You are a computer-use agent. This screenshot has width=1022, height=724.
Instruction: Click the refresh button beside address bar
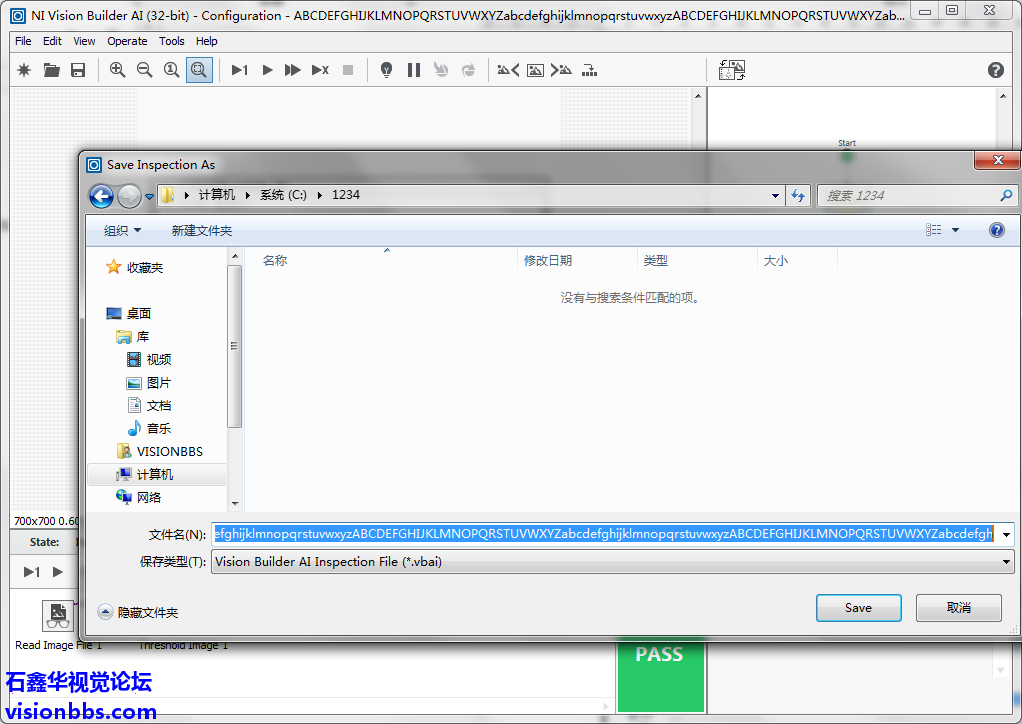798,195
